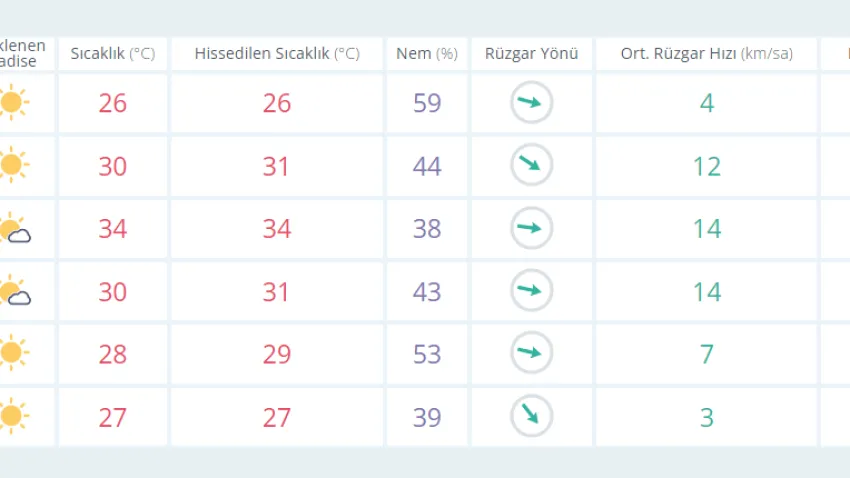Screen dimensions: 850x478
Task: Click the Sıcaklık (°C) column header
Action: [113, 54]
